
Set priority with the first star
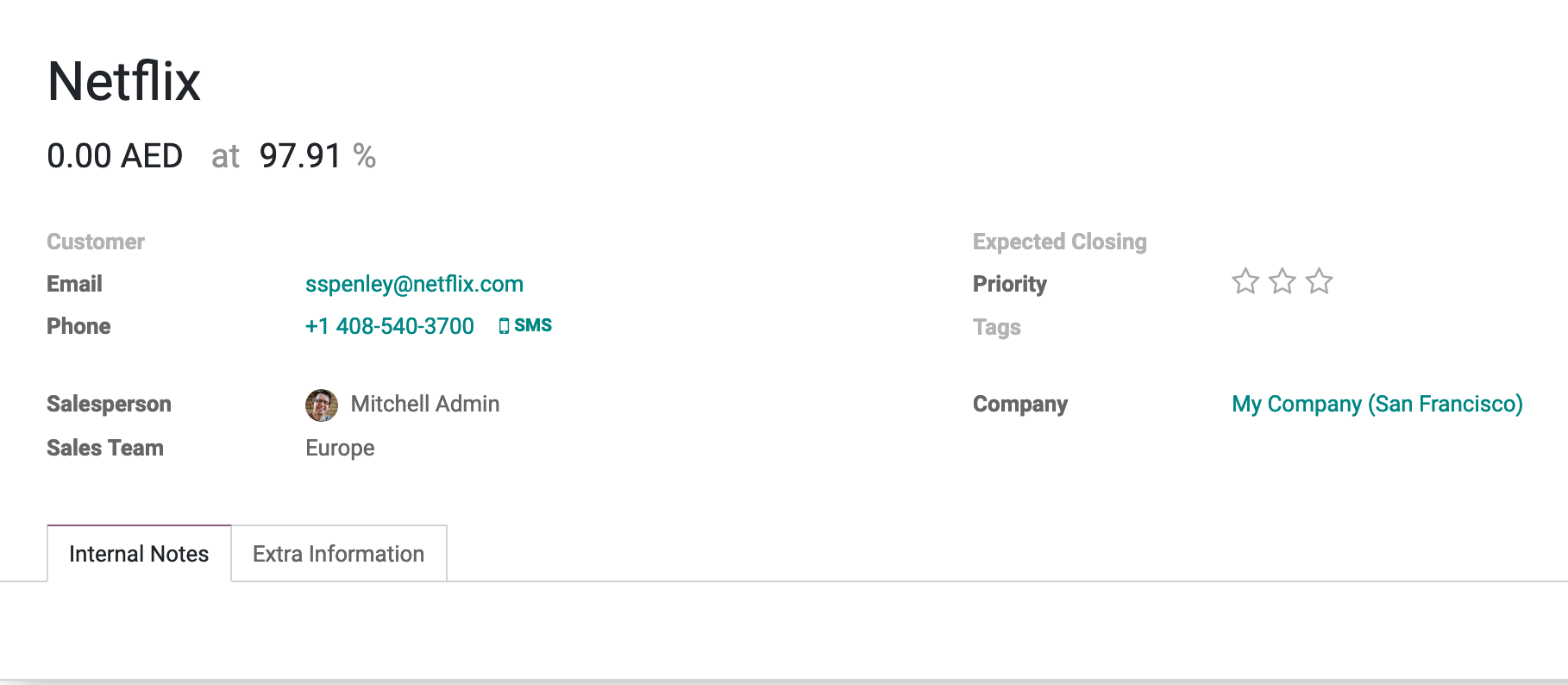click(x=1245, y=282)
